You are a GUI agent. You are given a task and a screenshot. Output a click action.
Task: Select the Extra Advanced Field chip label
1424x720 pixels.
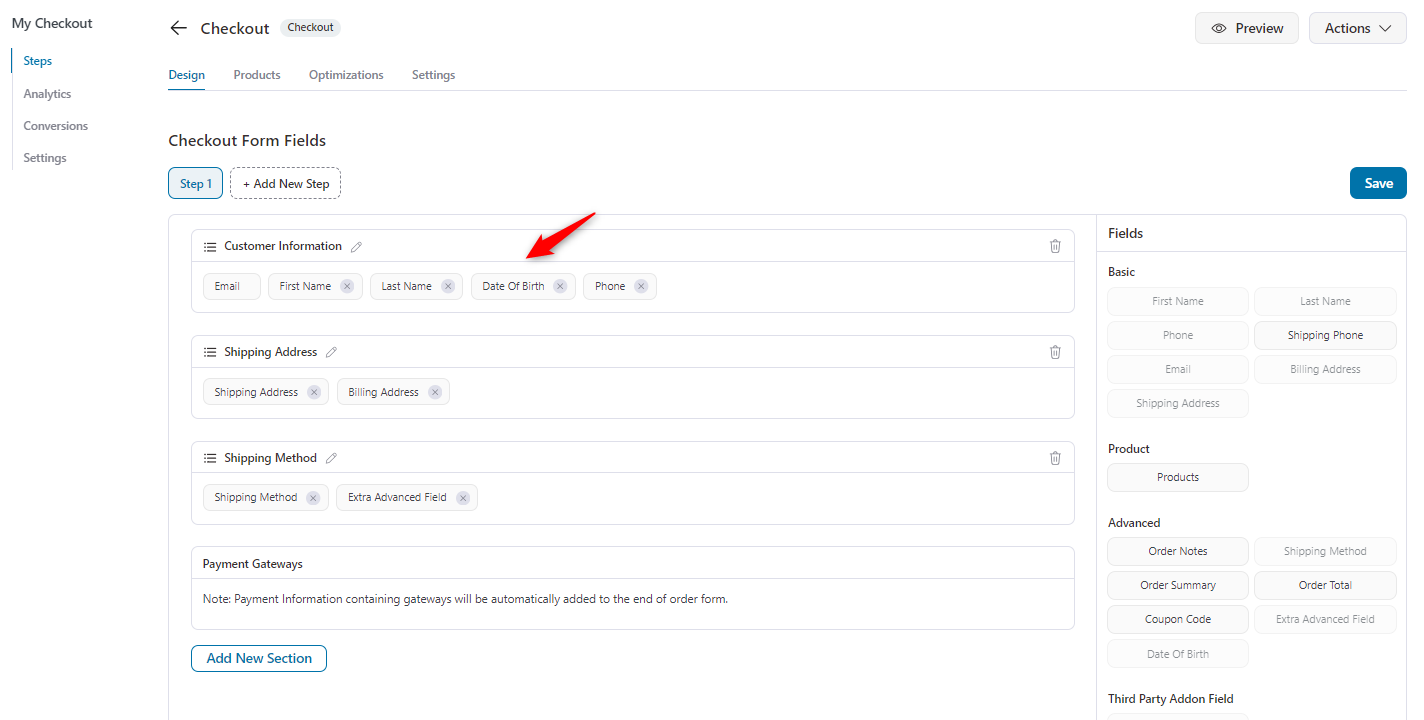[397, 497]
